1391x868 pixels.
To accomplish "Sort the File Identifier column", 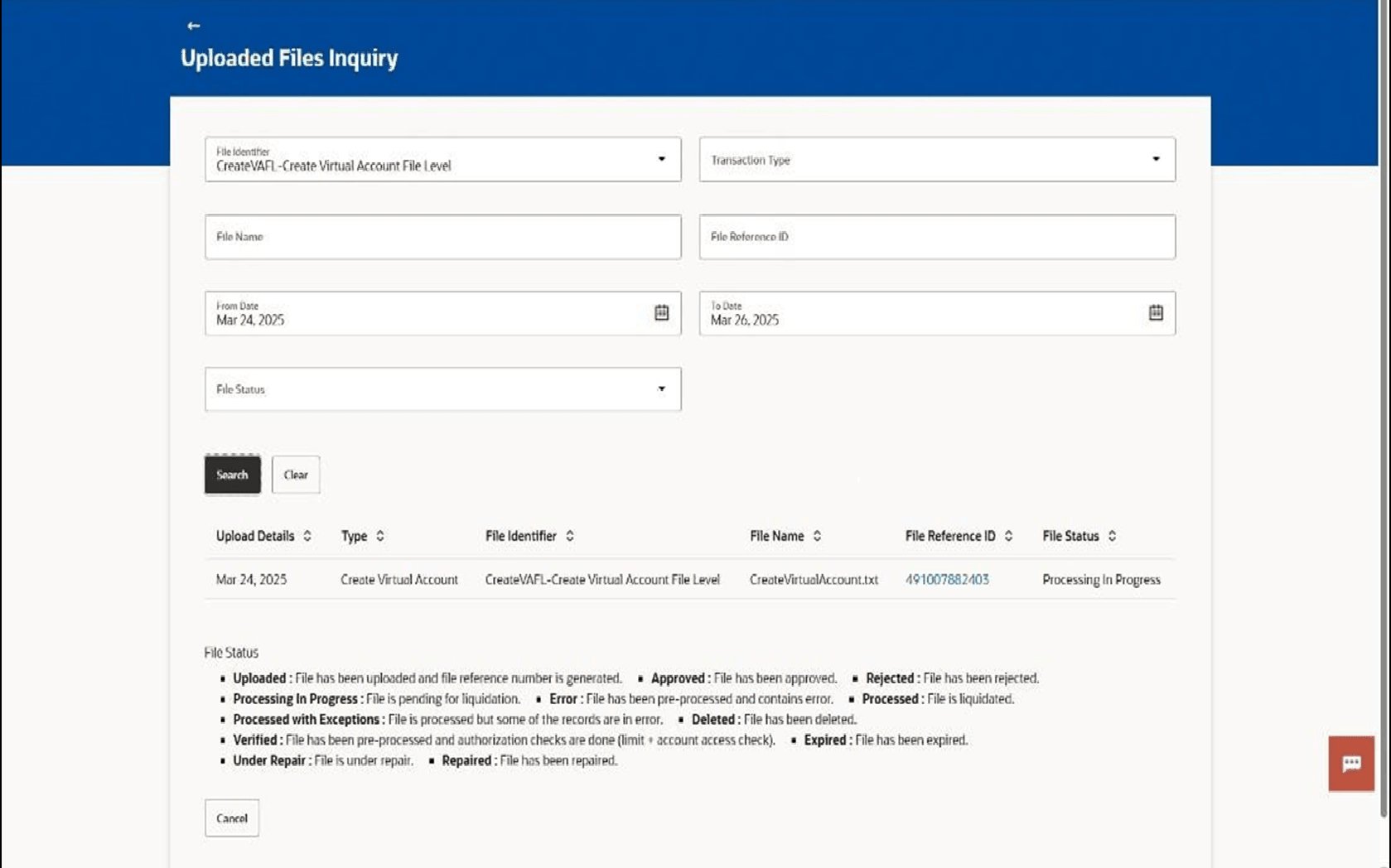I will tap(569, 536).
